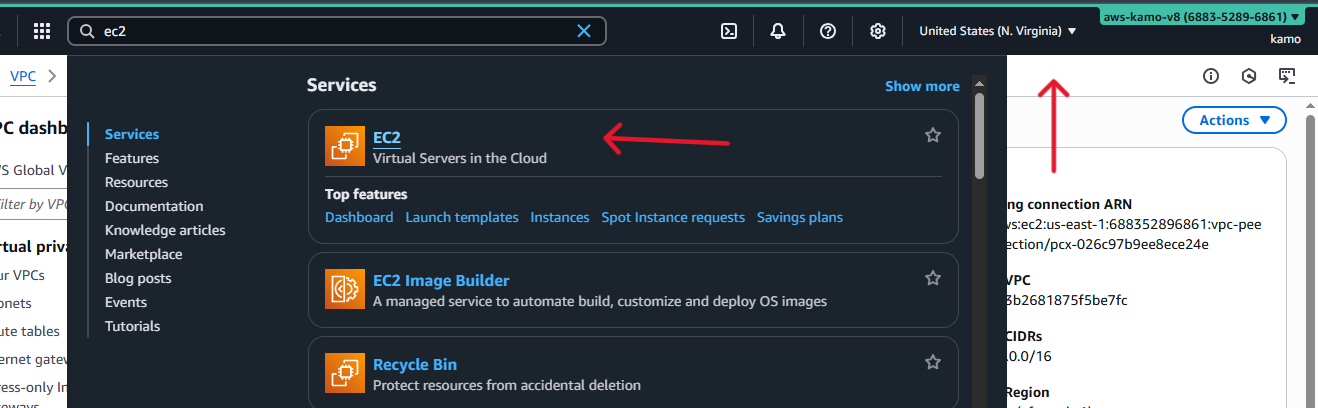Launch CloudShell from the top bar
Image resolution: width=1318 pixels, height=408 pixels.
pyautogui.click(x=729, y=31)
